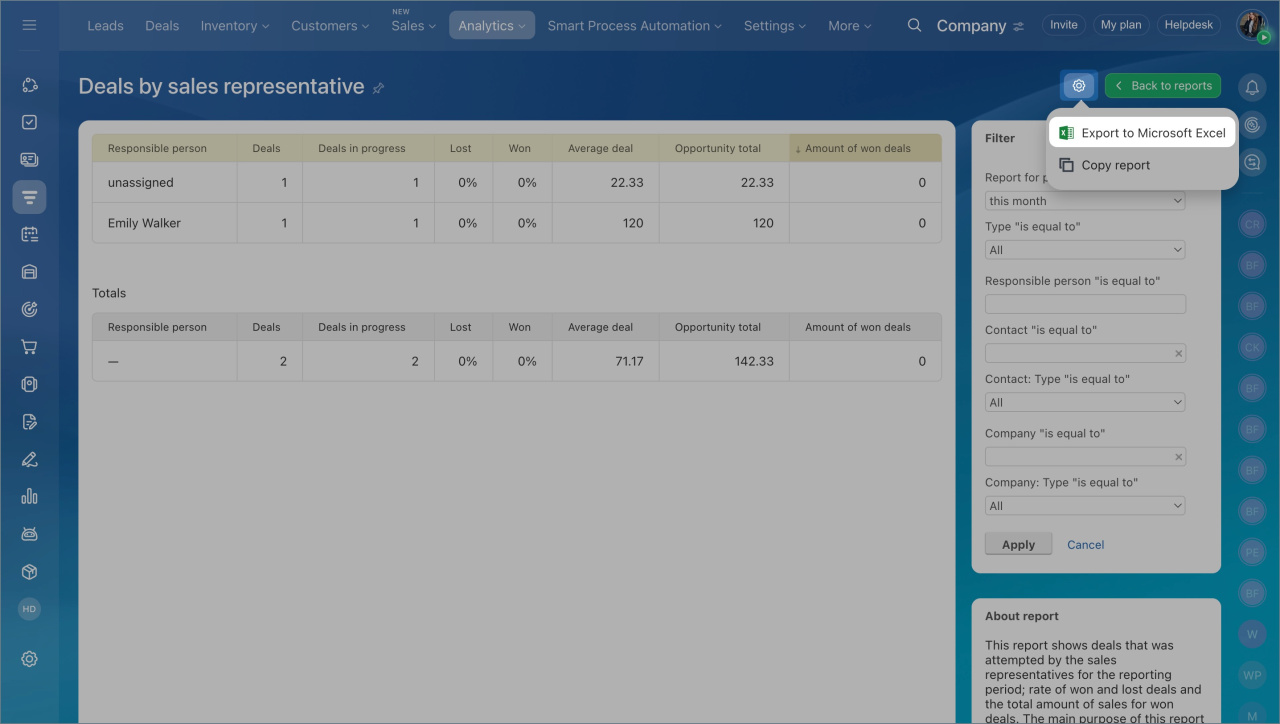Clear the Contact filter field
This screenshot has height=724, width=1280.
click(1178, 353)
